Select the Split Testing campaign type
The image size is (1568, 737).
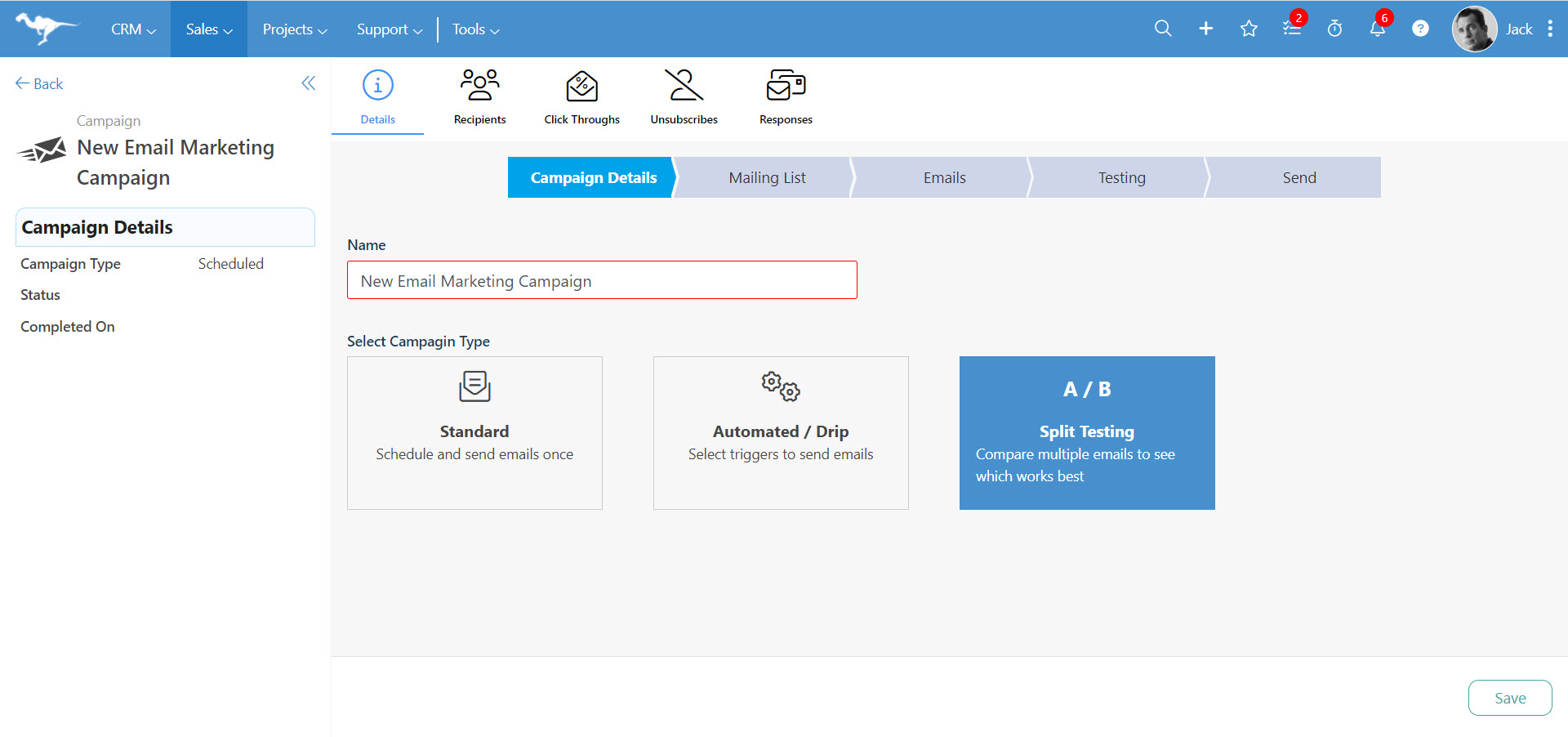[1087, 433]
